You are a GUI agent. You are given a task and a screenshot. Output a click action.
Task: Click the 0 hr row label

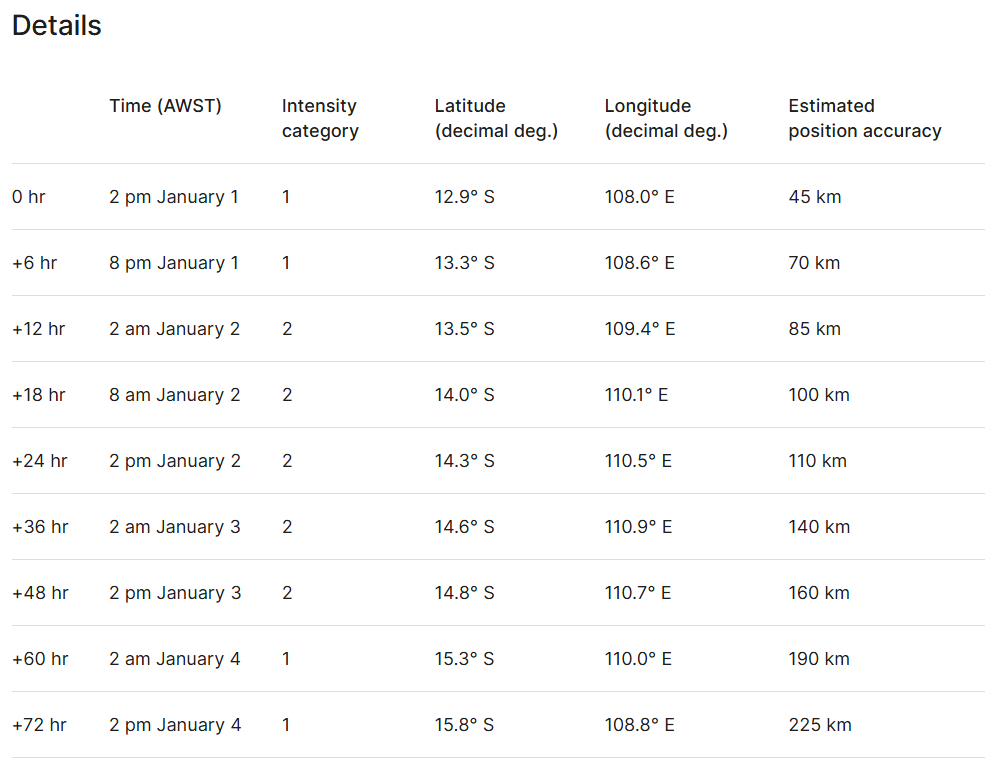29,197
